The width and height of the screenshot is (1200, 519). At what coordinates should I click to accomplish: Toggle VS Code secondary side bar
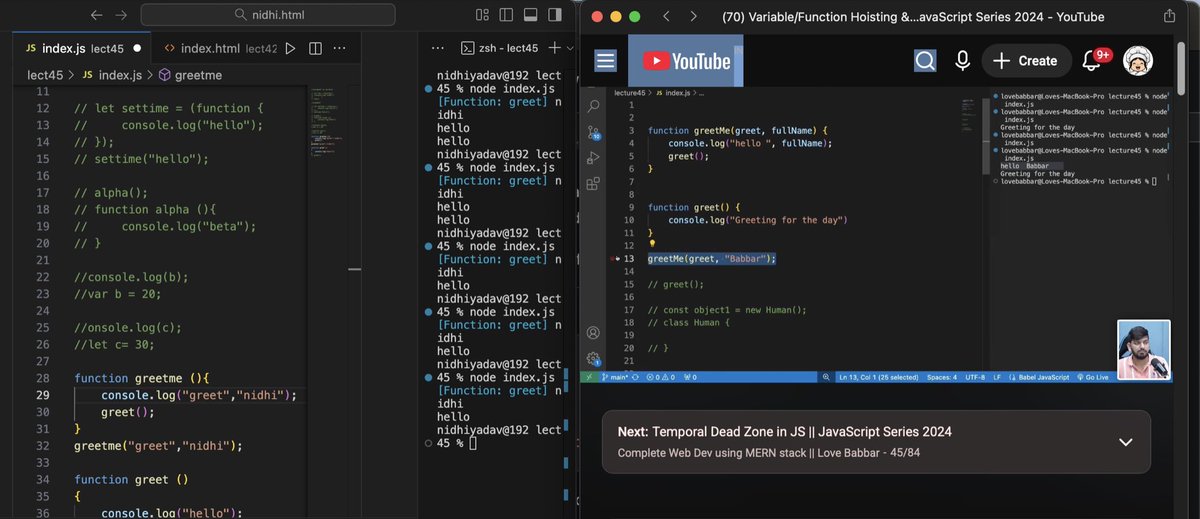[x=553, y=15]
